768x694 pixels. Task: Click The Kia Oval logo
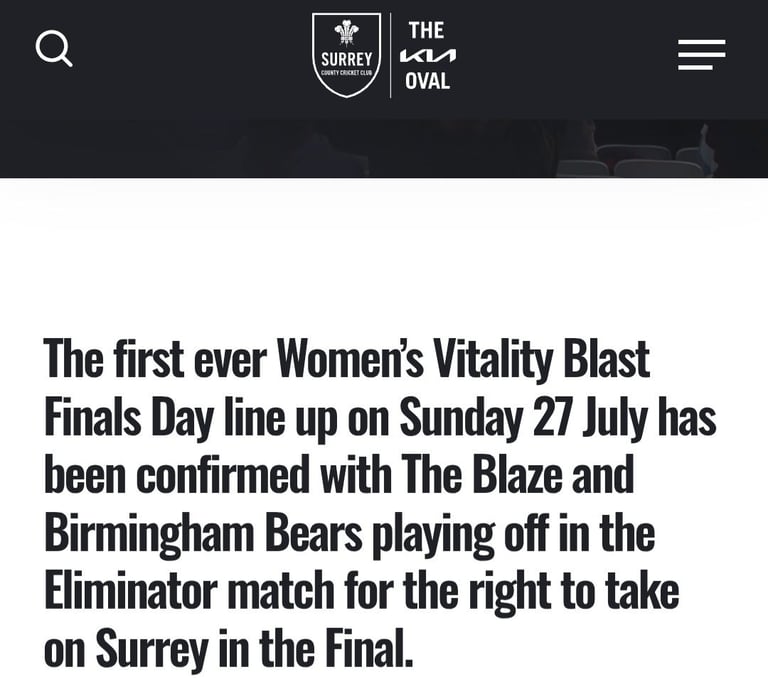point(428,55)
